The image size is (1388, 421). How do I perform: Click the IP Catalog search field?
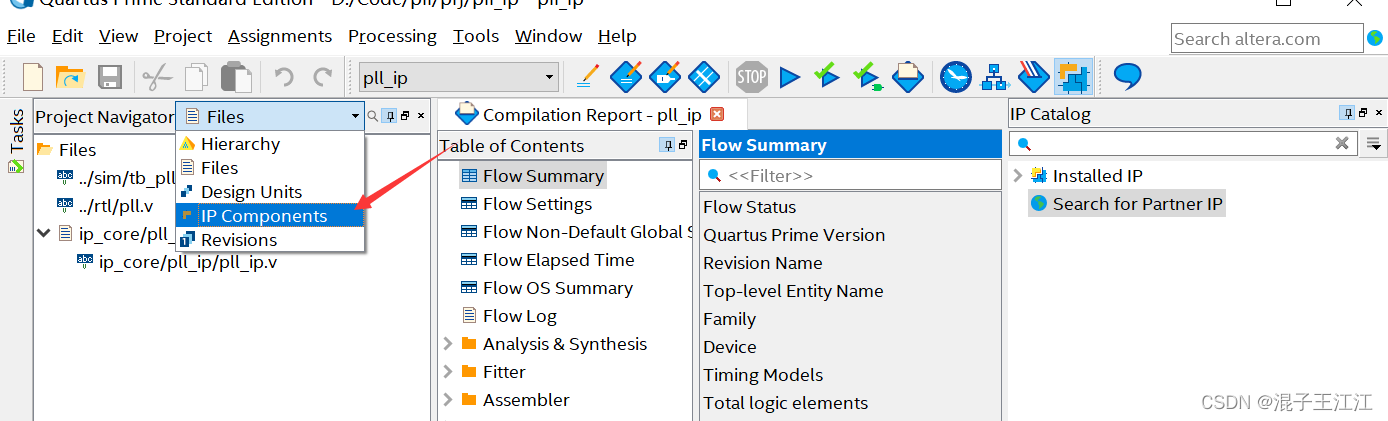pos(1185,144)
